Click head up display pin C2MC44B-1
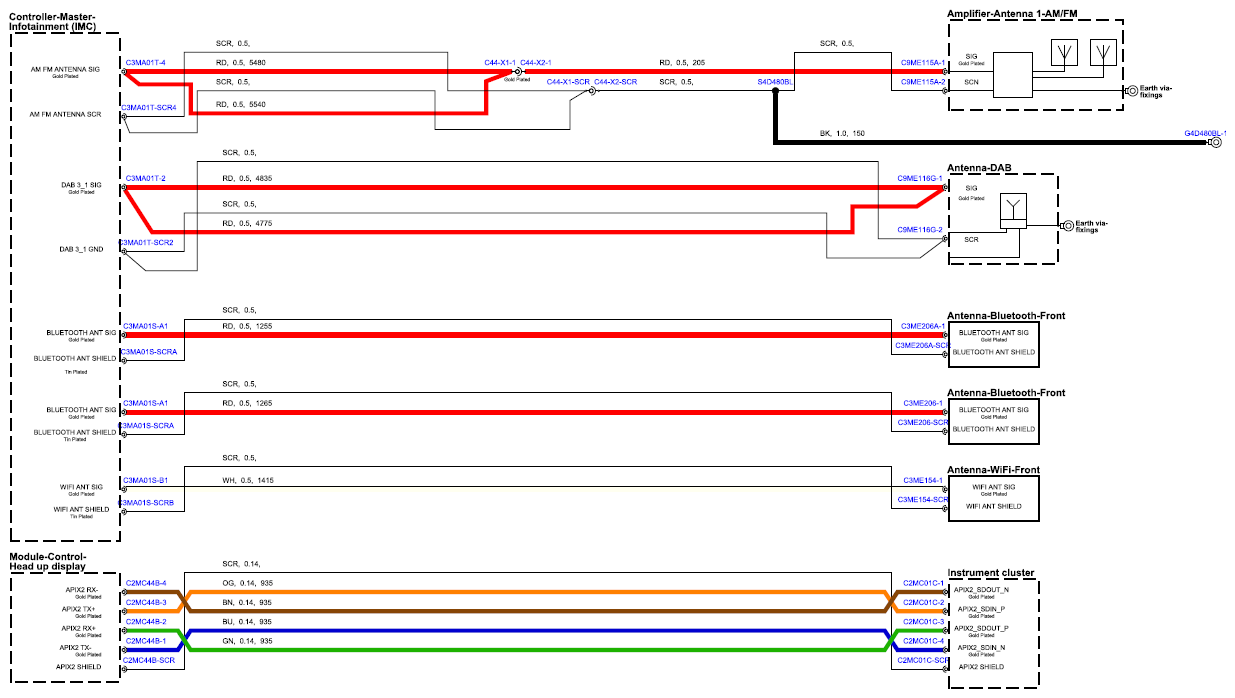This screenshot has width=1235, height=698. tap(146, 641)
